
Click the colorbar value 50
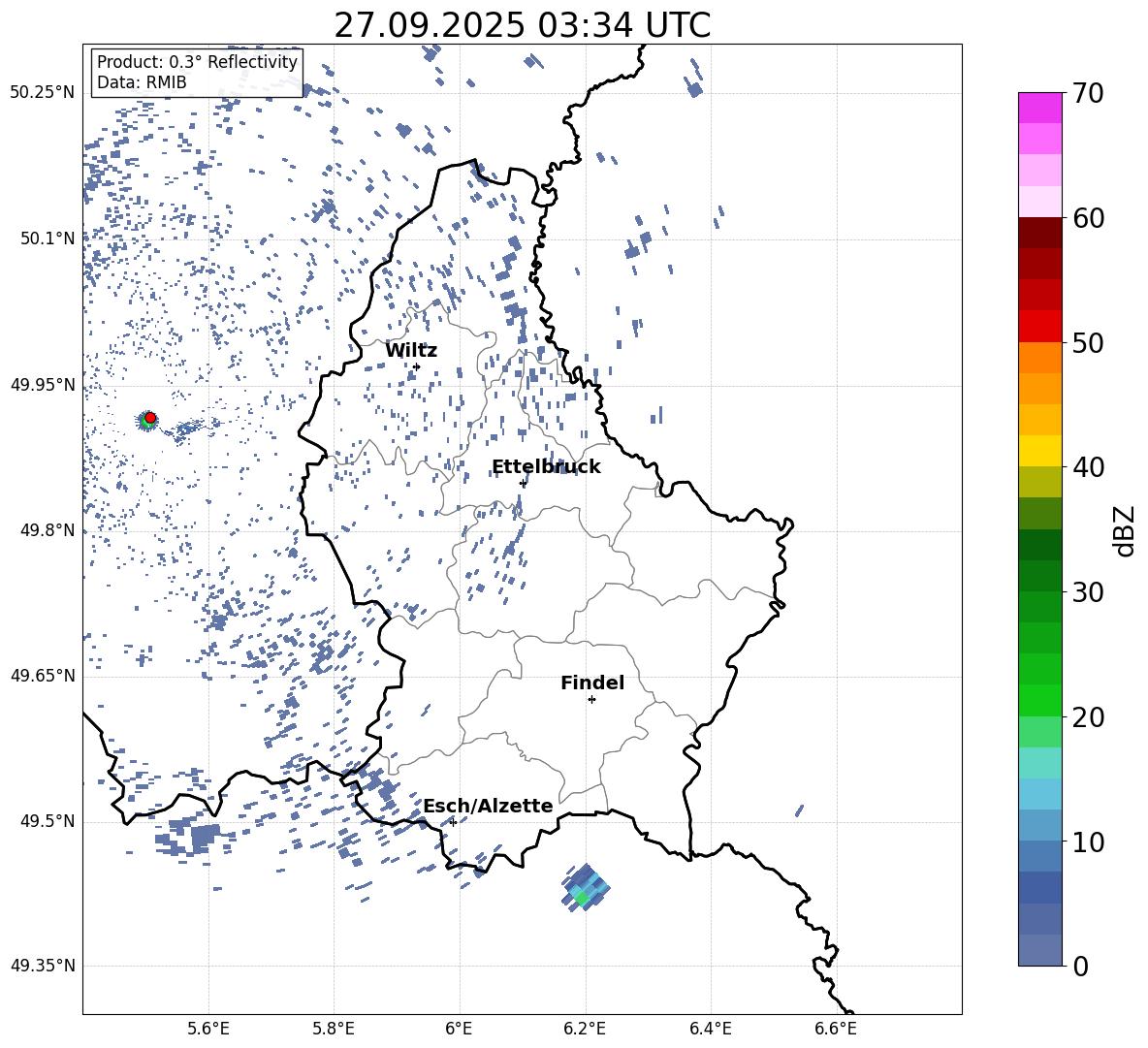(1089, 342)
